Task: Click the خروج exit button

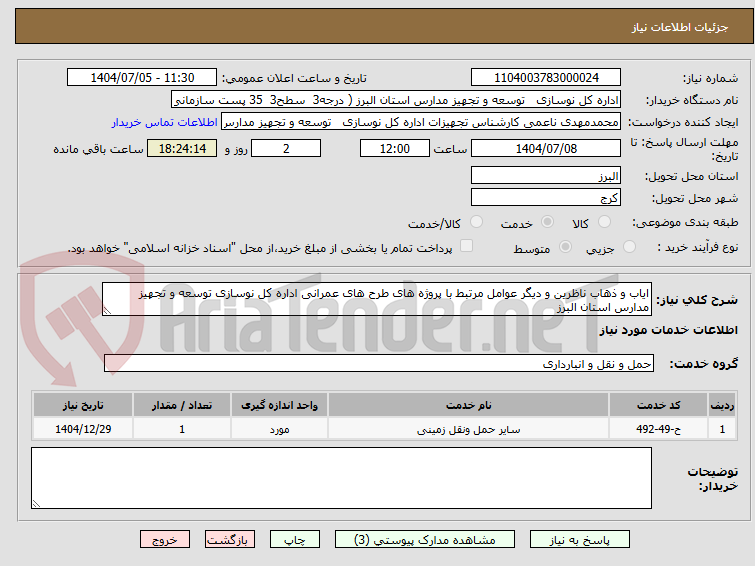Action: [165, 540]
